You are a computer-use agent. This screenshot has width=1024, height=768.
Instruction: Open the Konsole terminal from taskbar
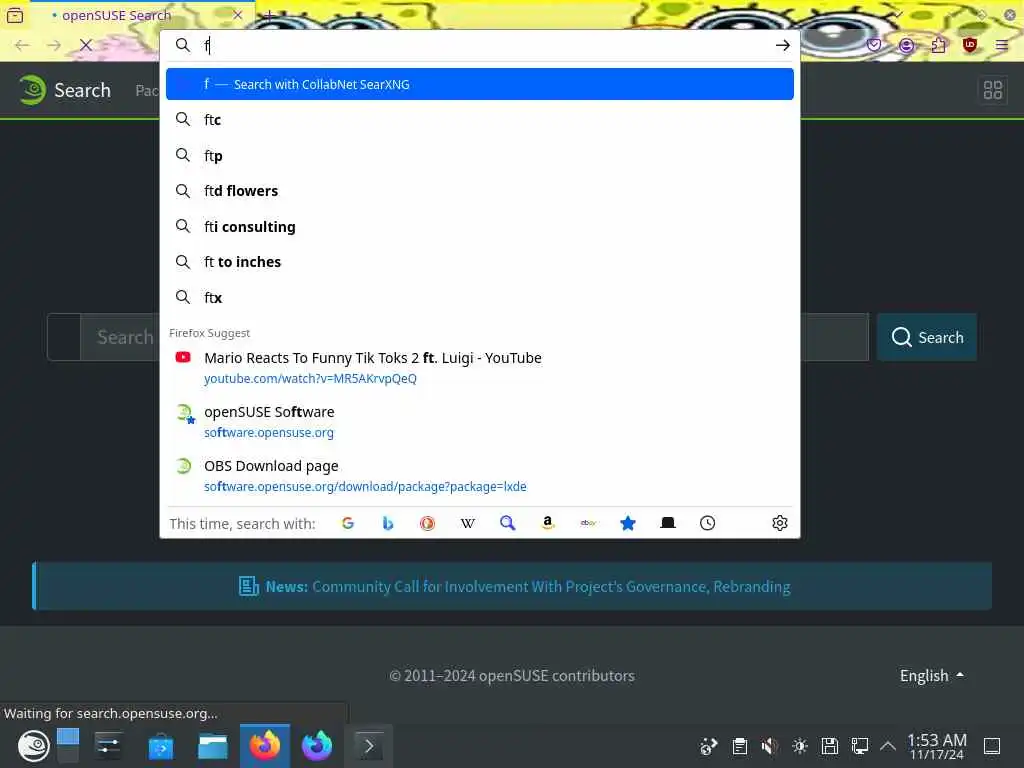coord(368,746)
